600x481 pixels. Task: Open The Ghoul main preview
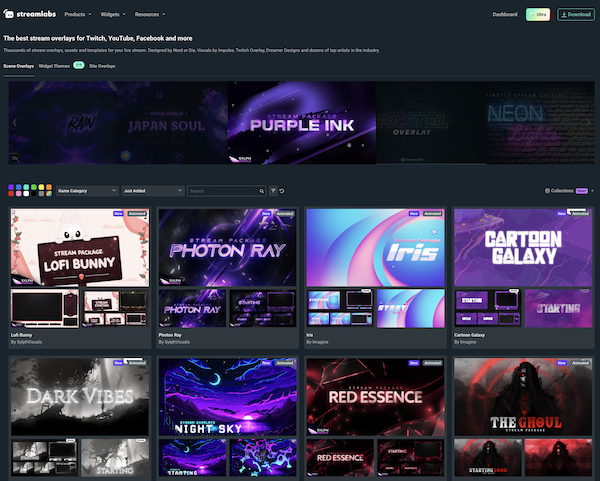click(523, 397)
